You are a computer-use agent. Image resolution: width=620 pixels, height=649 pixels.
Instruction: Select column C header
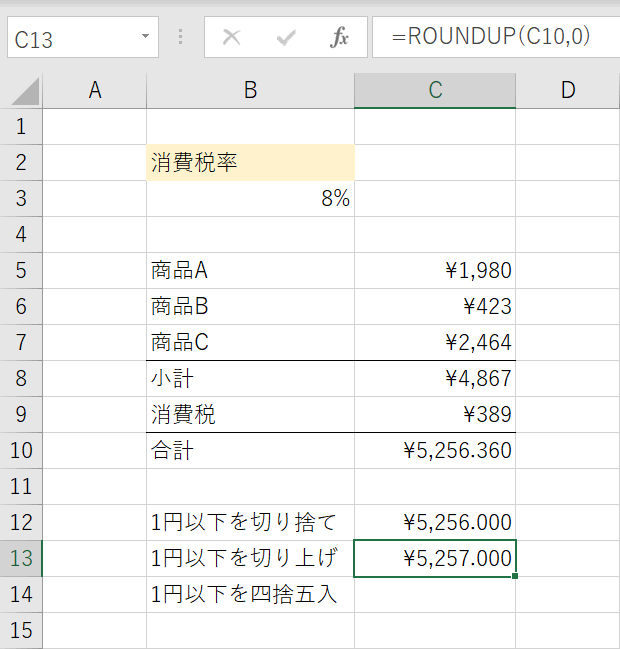435,91
